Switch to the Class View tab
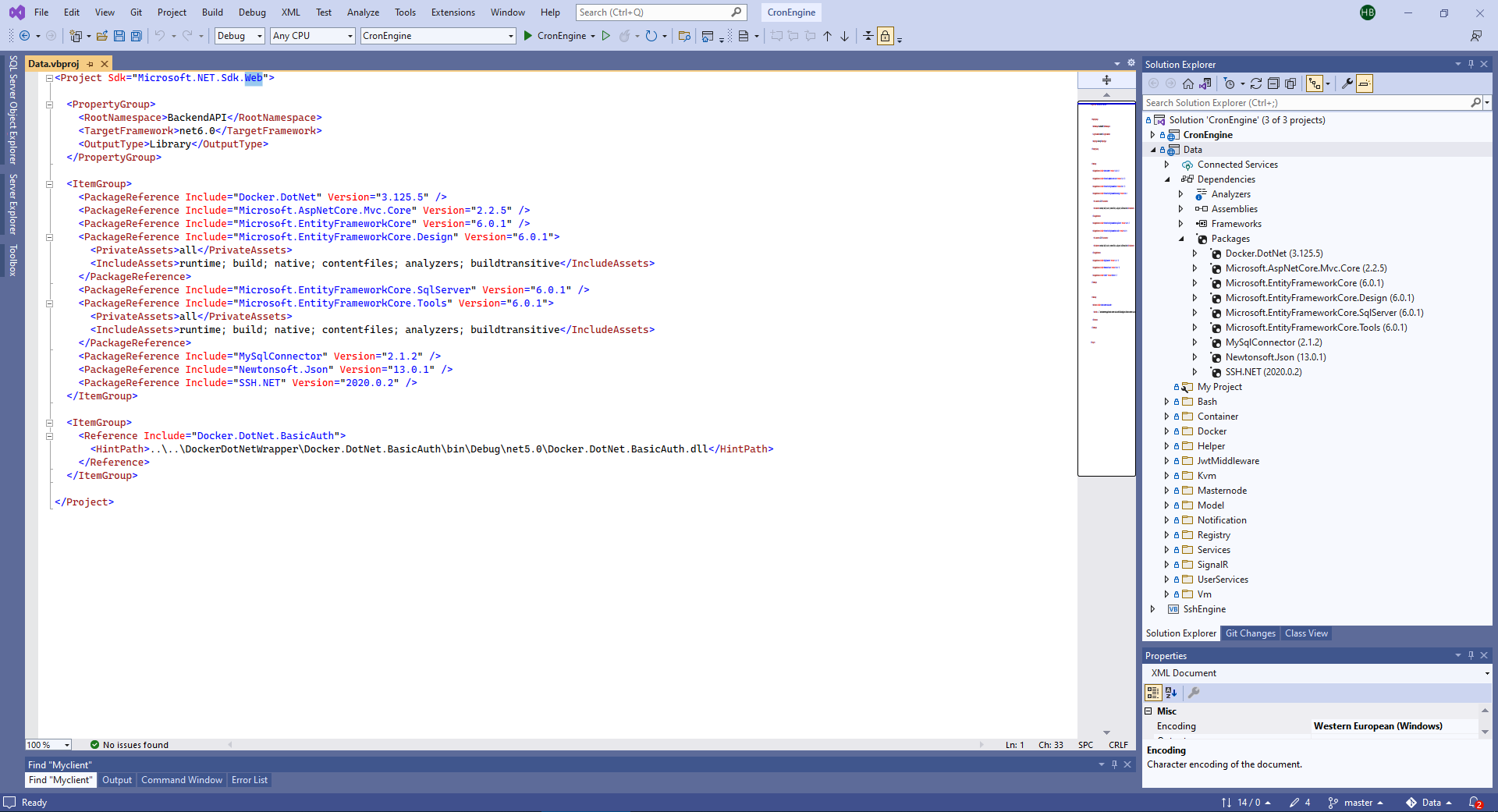 click(x=1306, y=633)
